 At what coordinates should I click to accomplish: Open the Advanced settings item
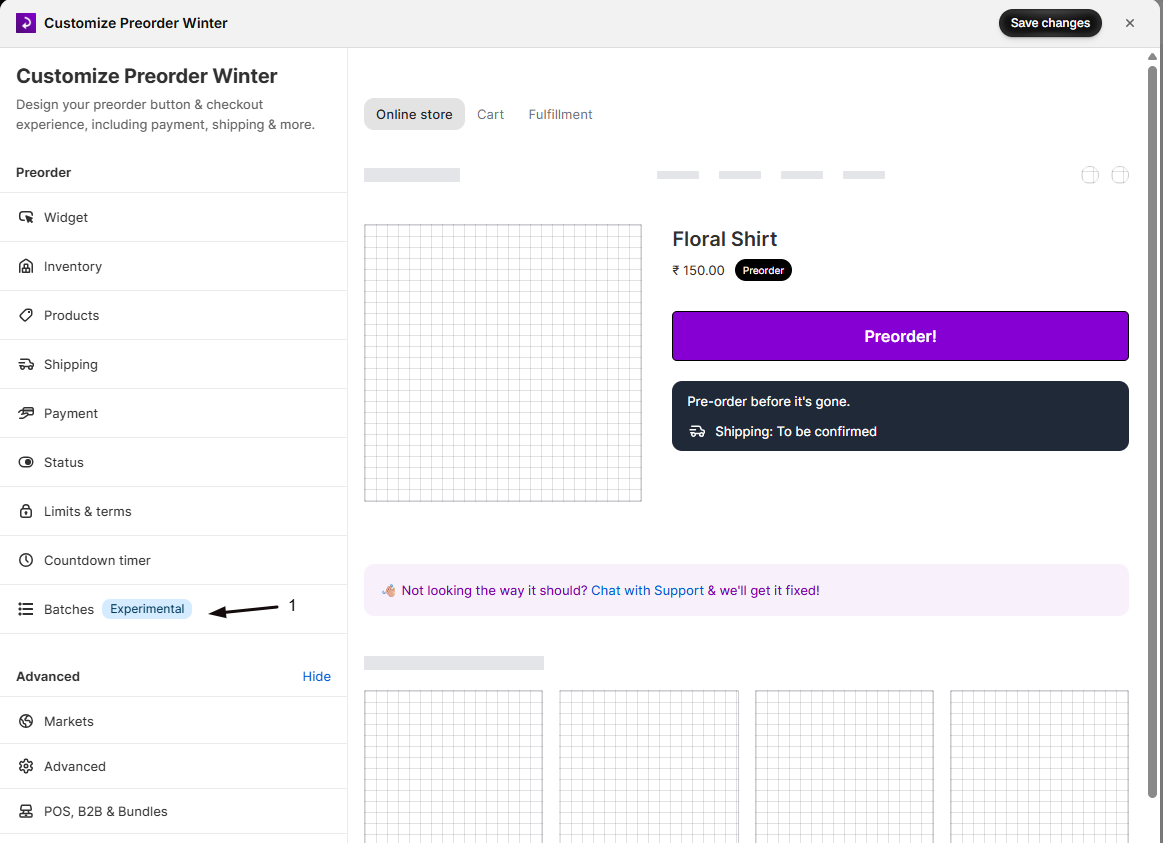pos(174,766)
